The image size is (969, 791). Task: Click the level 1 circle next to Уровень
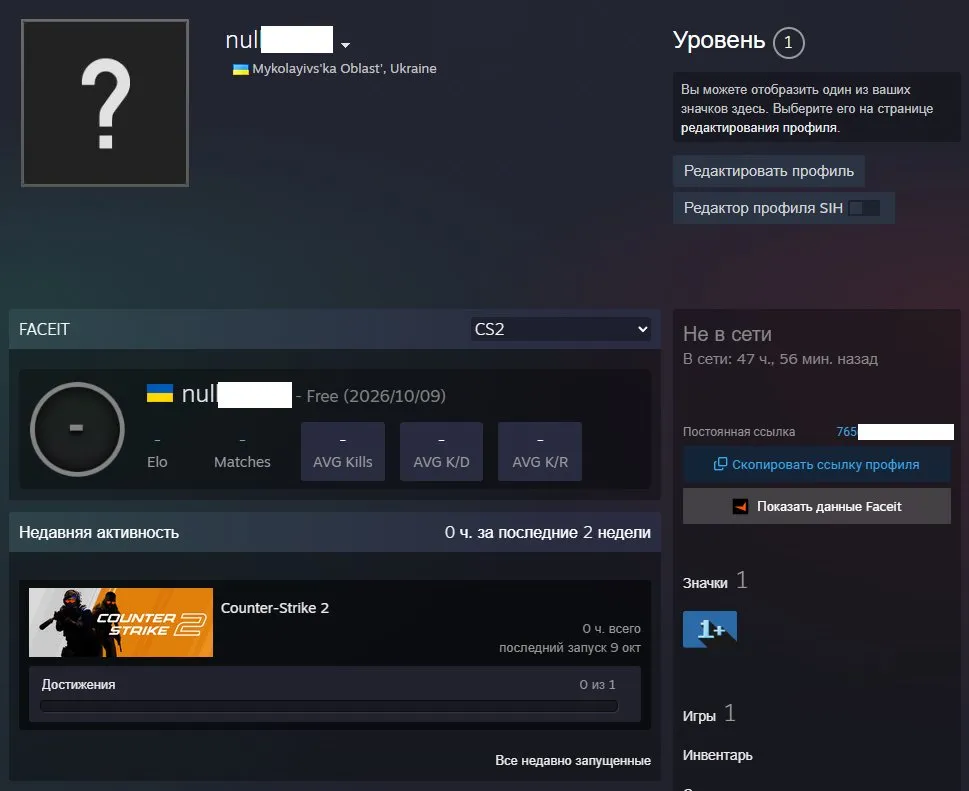(x=788, y=43)
